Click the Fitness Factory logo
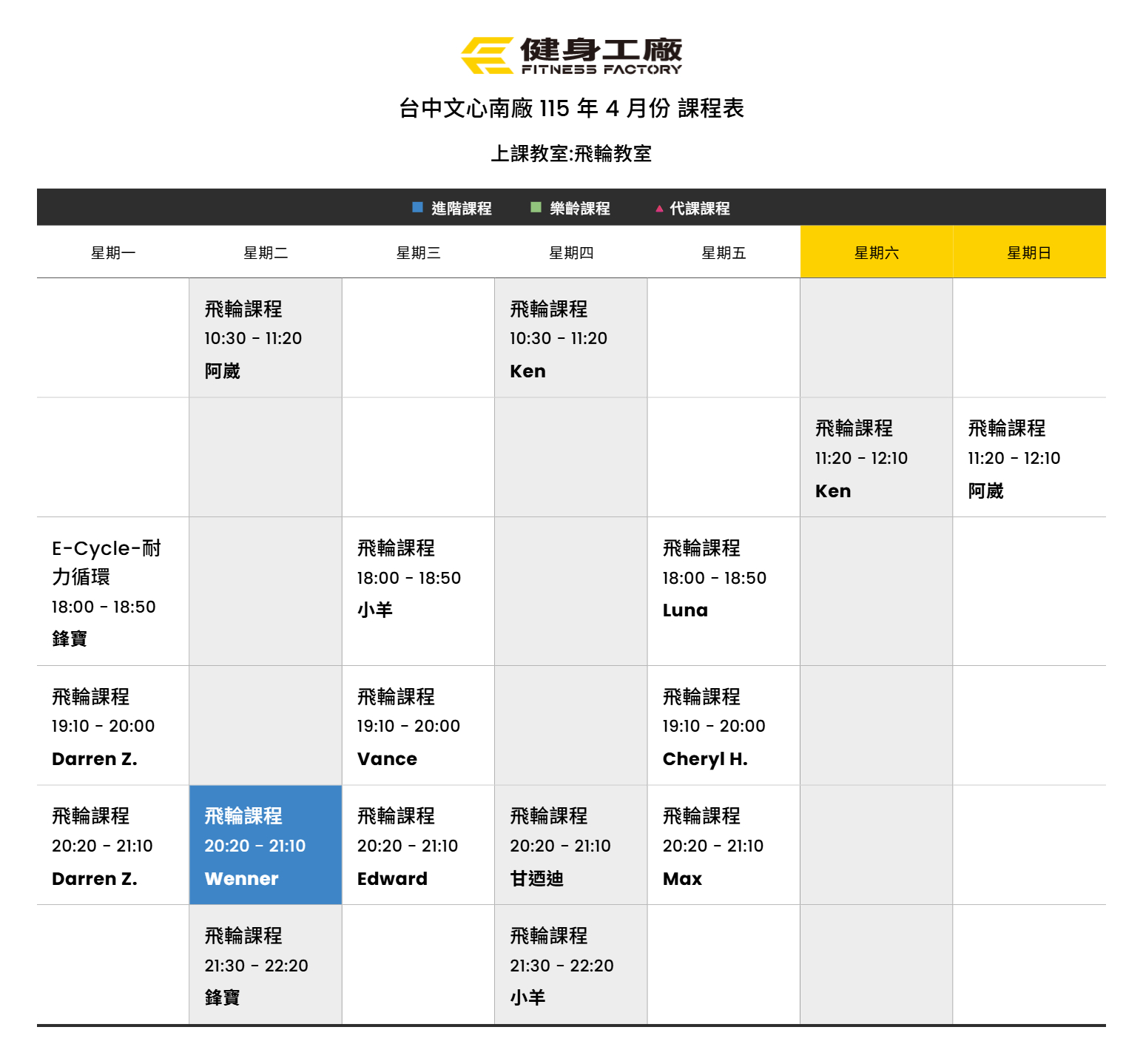Screen dimensions: 1143x1064 click(x=571, y=55)
